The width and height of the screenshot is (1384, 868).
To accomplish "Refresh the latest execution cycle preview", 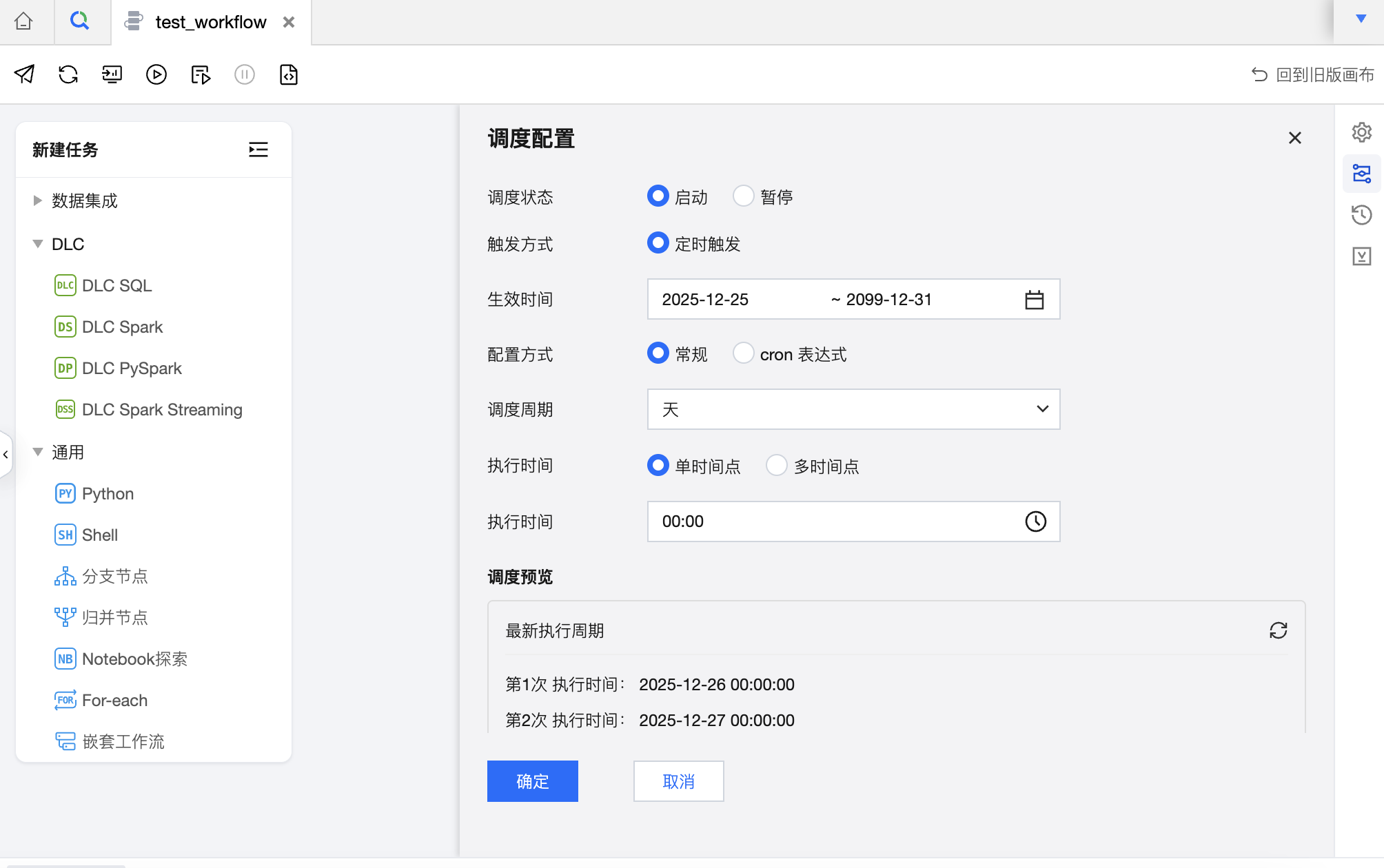I will [1278, 630].
